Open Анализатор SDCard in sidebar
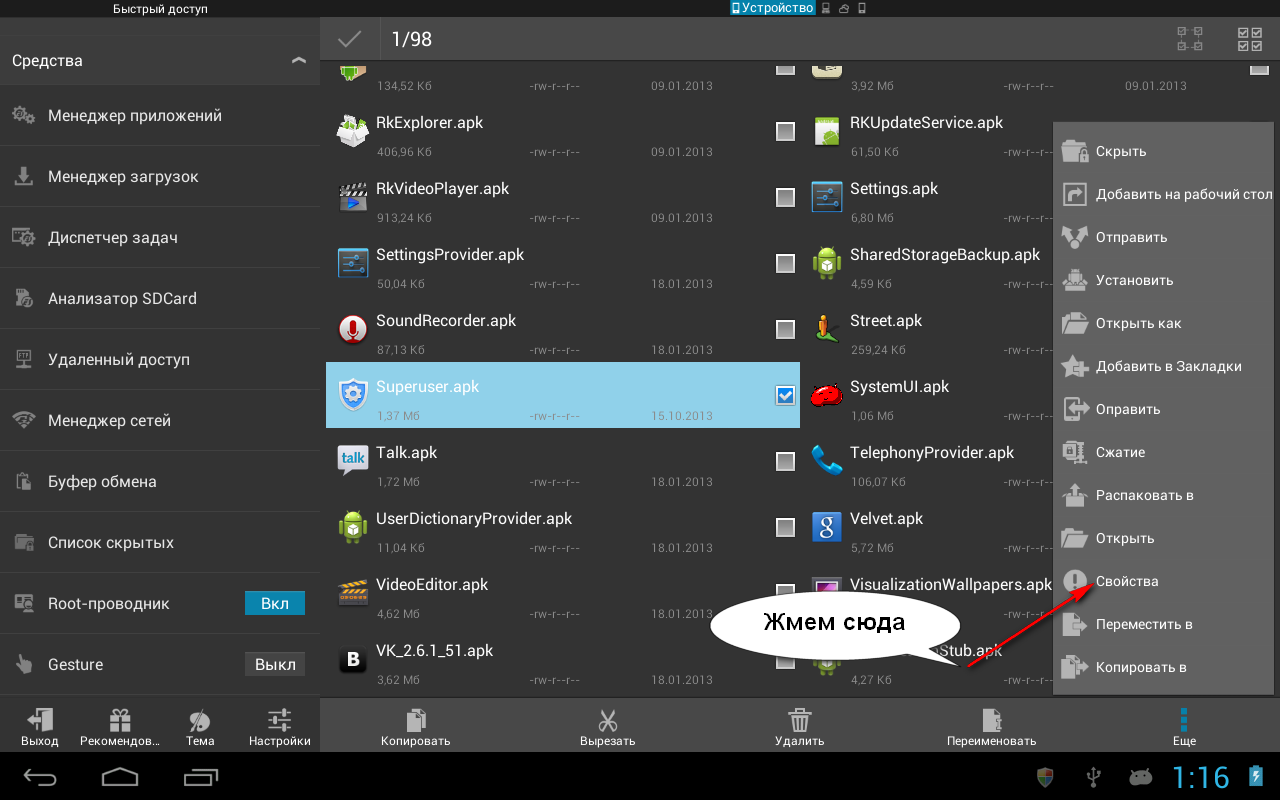The width and height of the screenshot is (1280, 800). 122,299
